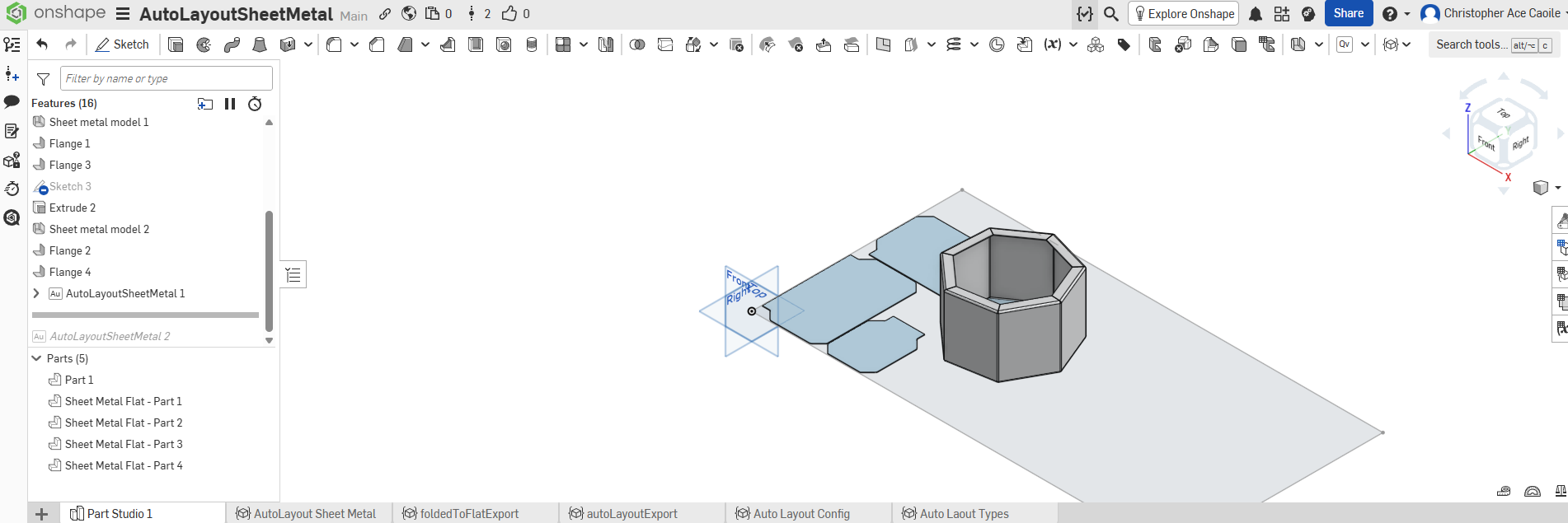
Task: Select the Revolve tool
Action: click(x=204, y=44)
